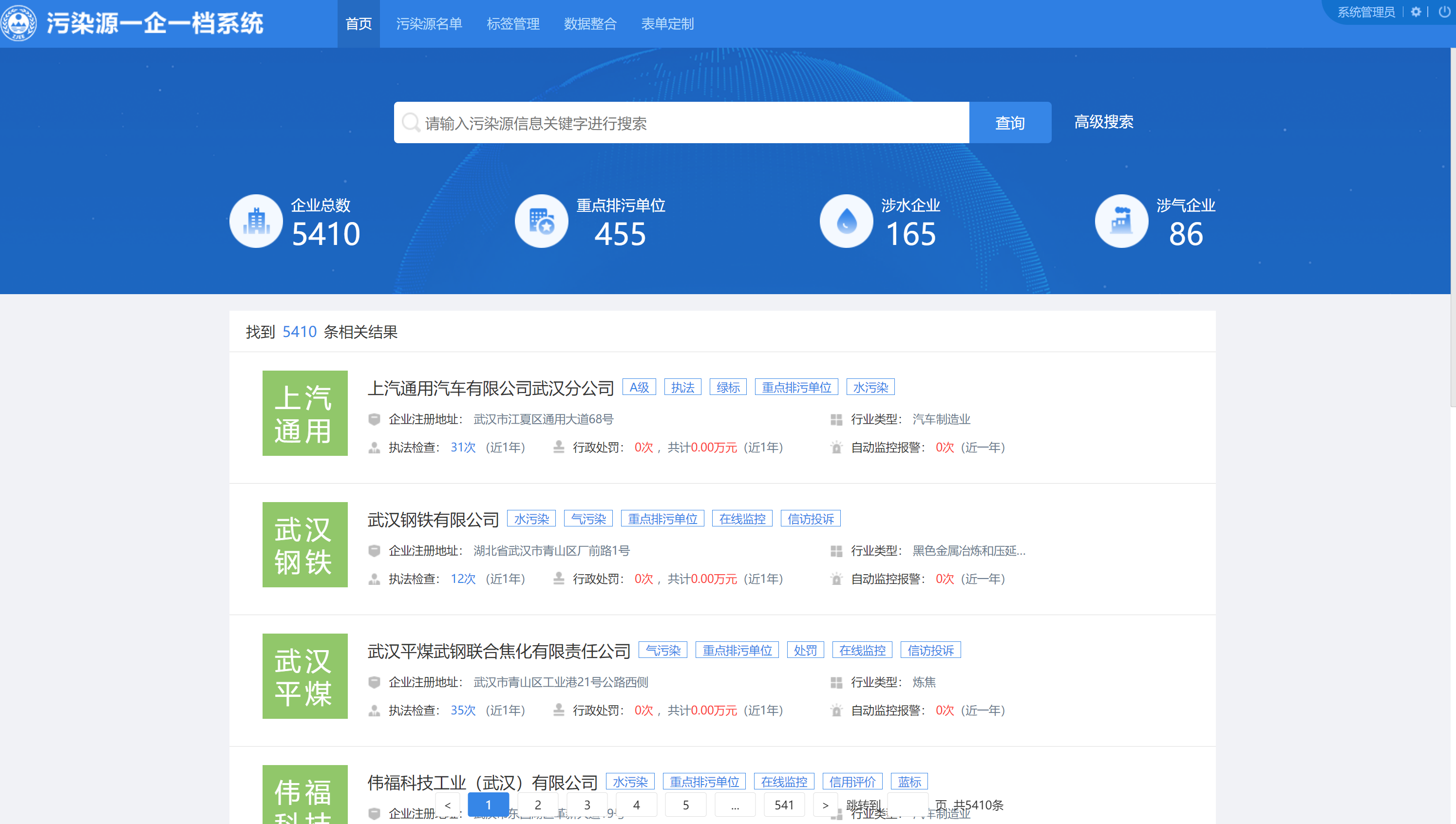Image resolution: width=1456 pixels, height=824 pixels.
Task: Click the 涉气企业 factory icon
Action: (1121, 221)
